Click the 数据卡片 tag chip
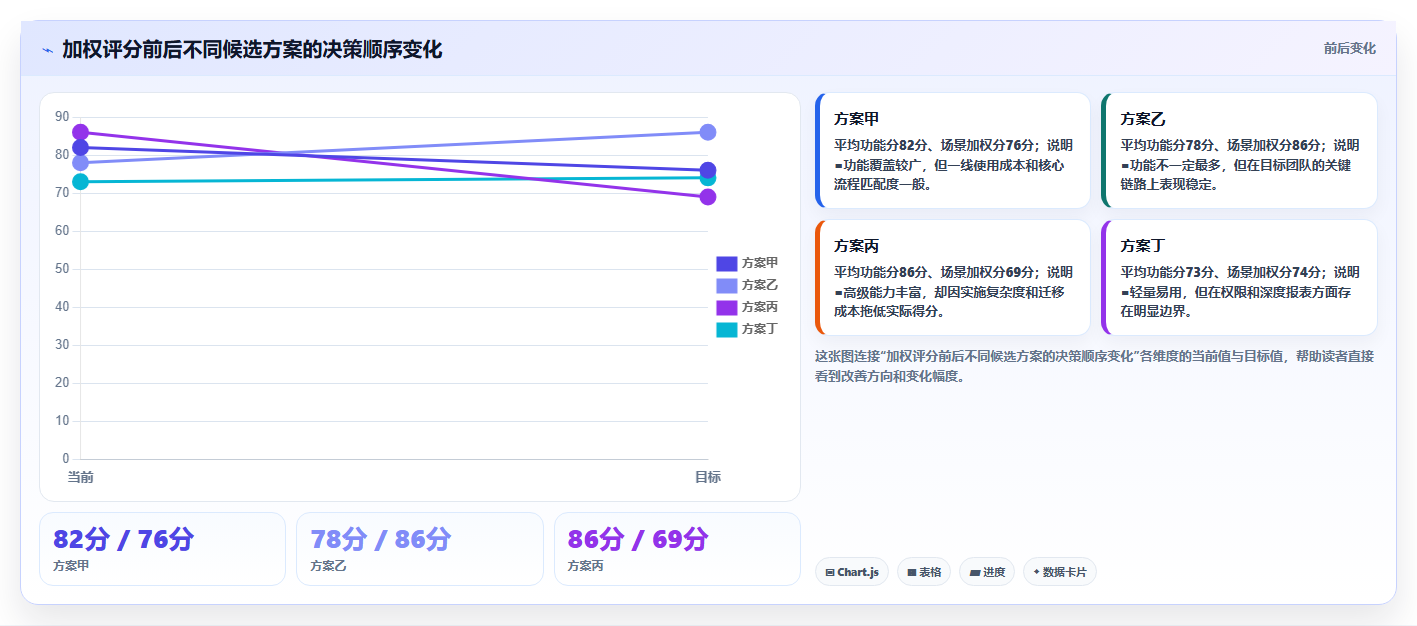 pos(1060,572)
